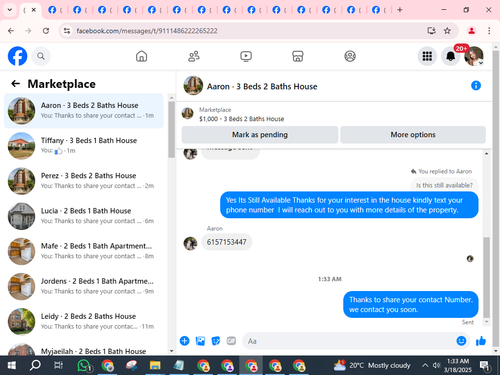Open Myjaeillah 2 Beds 1 Bath House chat
The height and width of the screenshot is (375, 500).
[x=84, y=349]
